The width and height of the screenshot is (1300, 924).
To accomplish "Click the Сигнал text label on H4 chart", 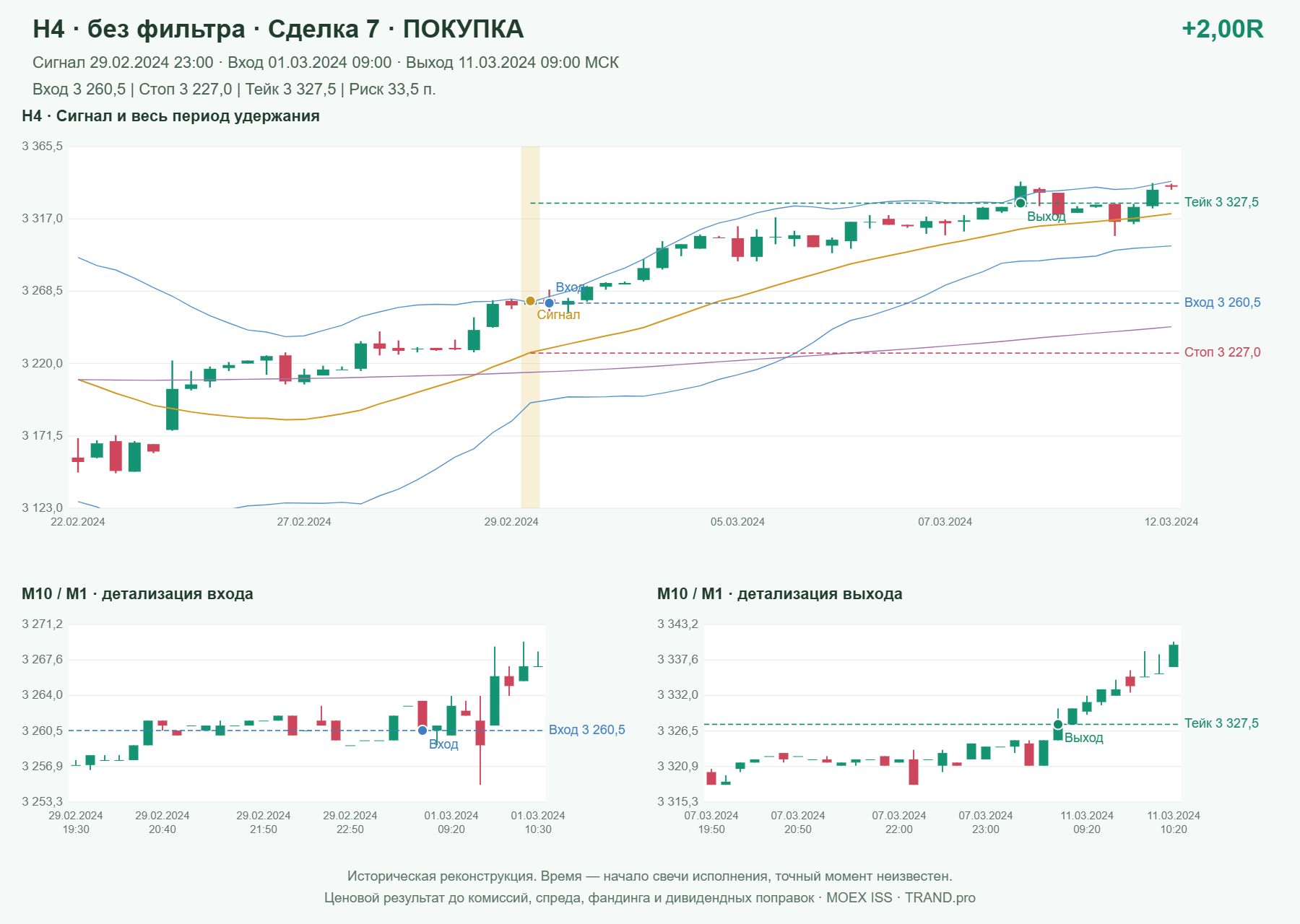I will click(558, 315).
